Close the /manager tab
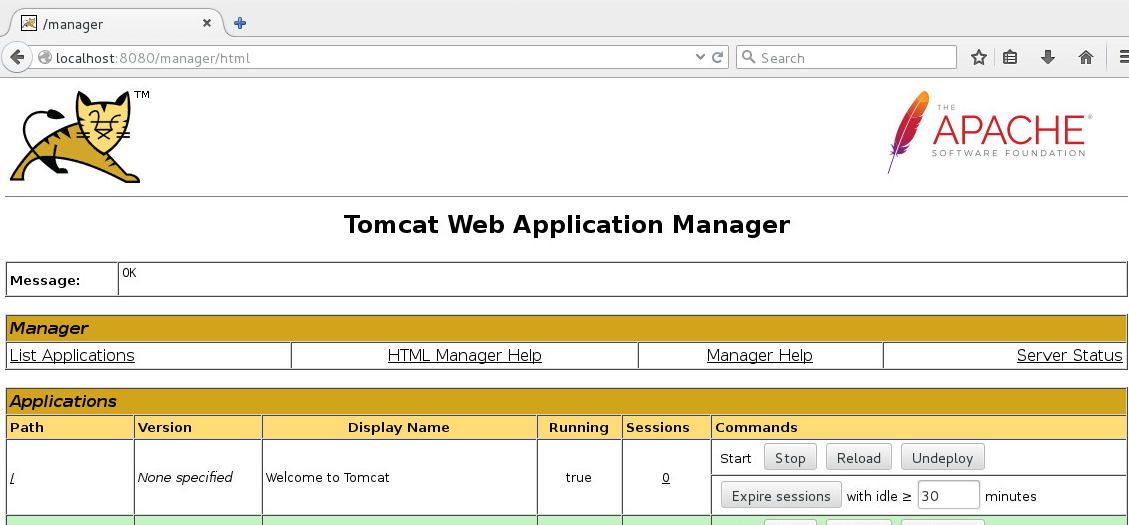This screenshot has width=1129, height=525. coord(207,23)
